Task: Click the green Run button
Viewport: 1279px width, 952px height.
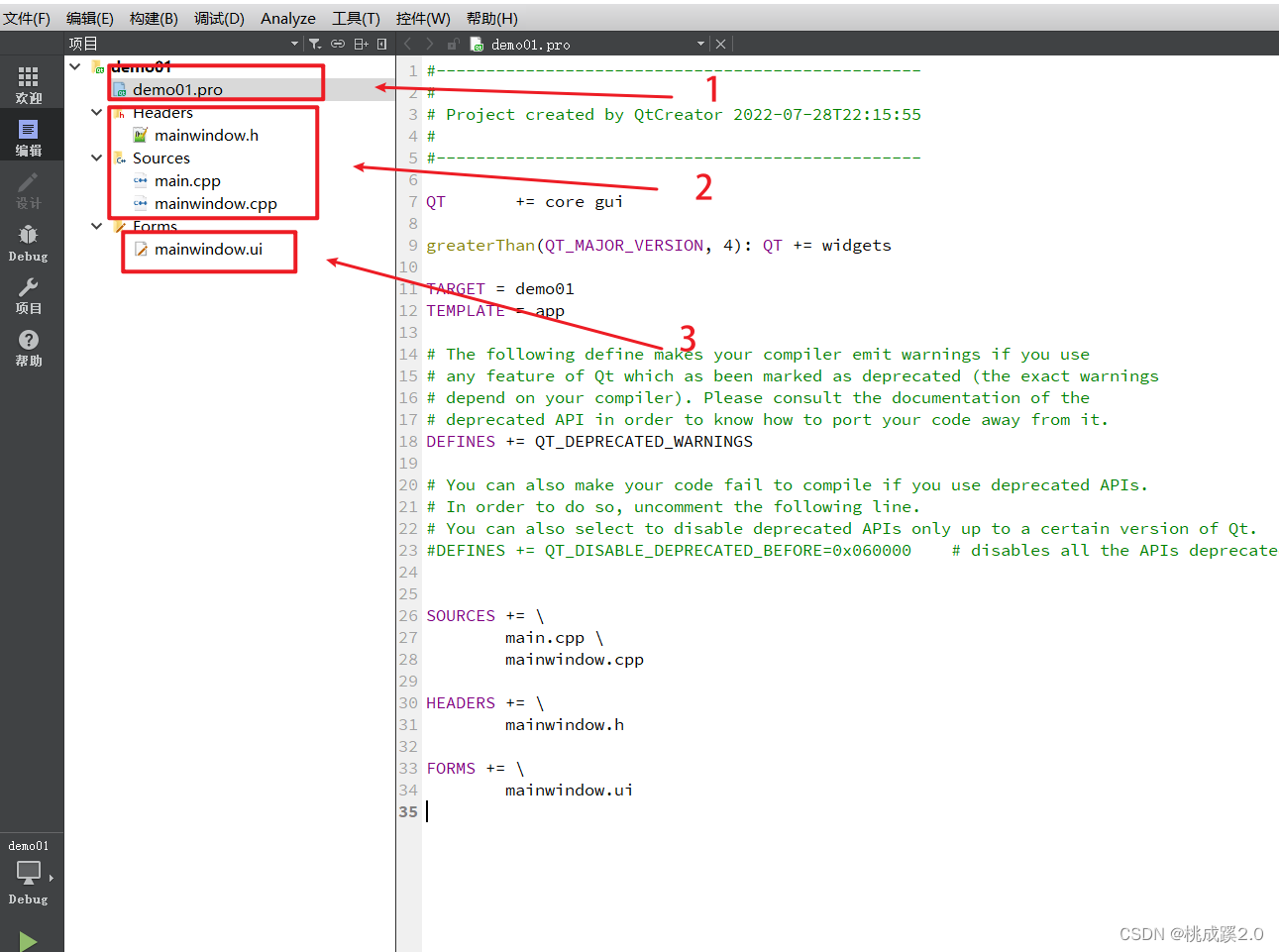Action: [x=28, y=940]
